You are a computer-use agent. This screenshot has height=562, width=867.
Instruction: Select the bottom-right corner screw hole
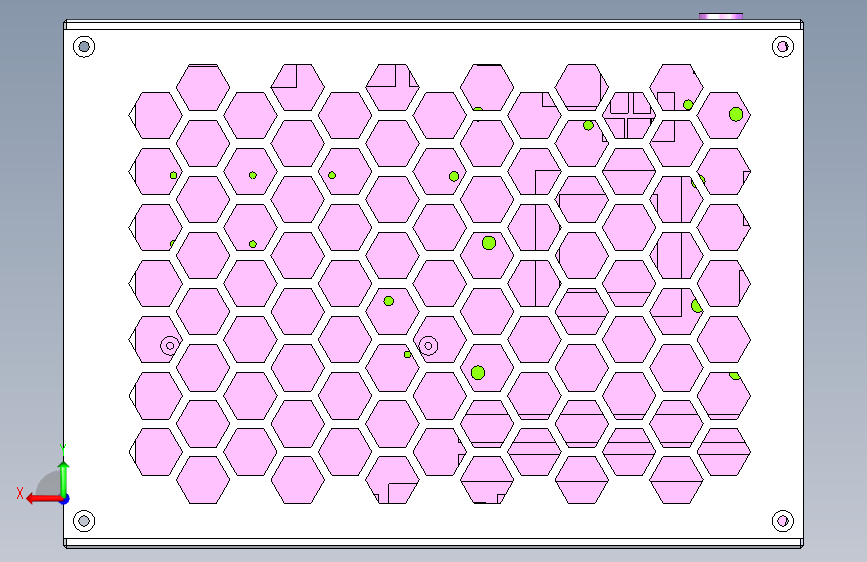782,521
